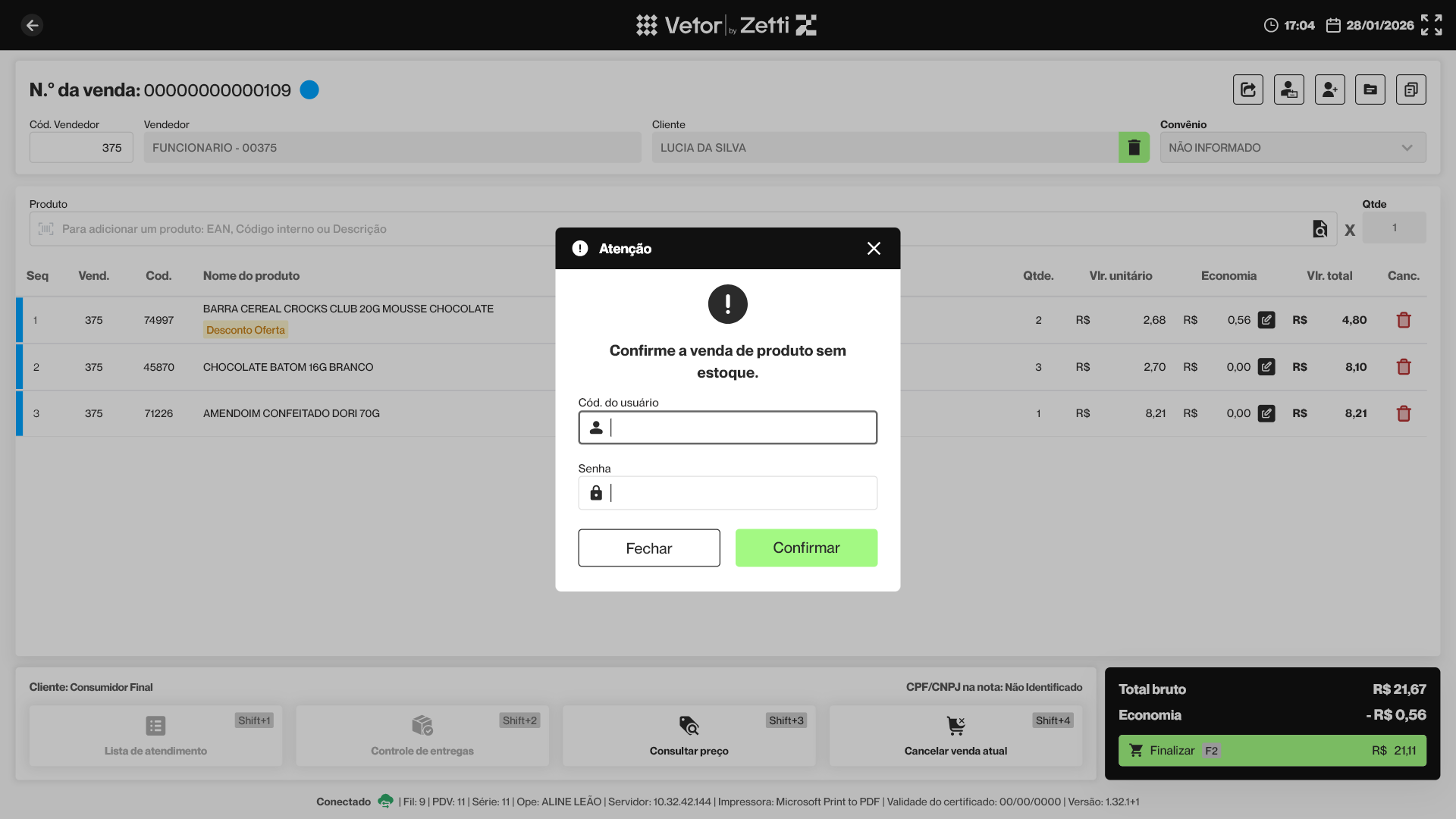Open the Convênio dropdown
This screenshot has width=1456, height=819.
click(x=1292, y=147)
